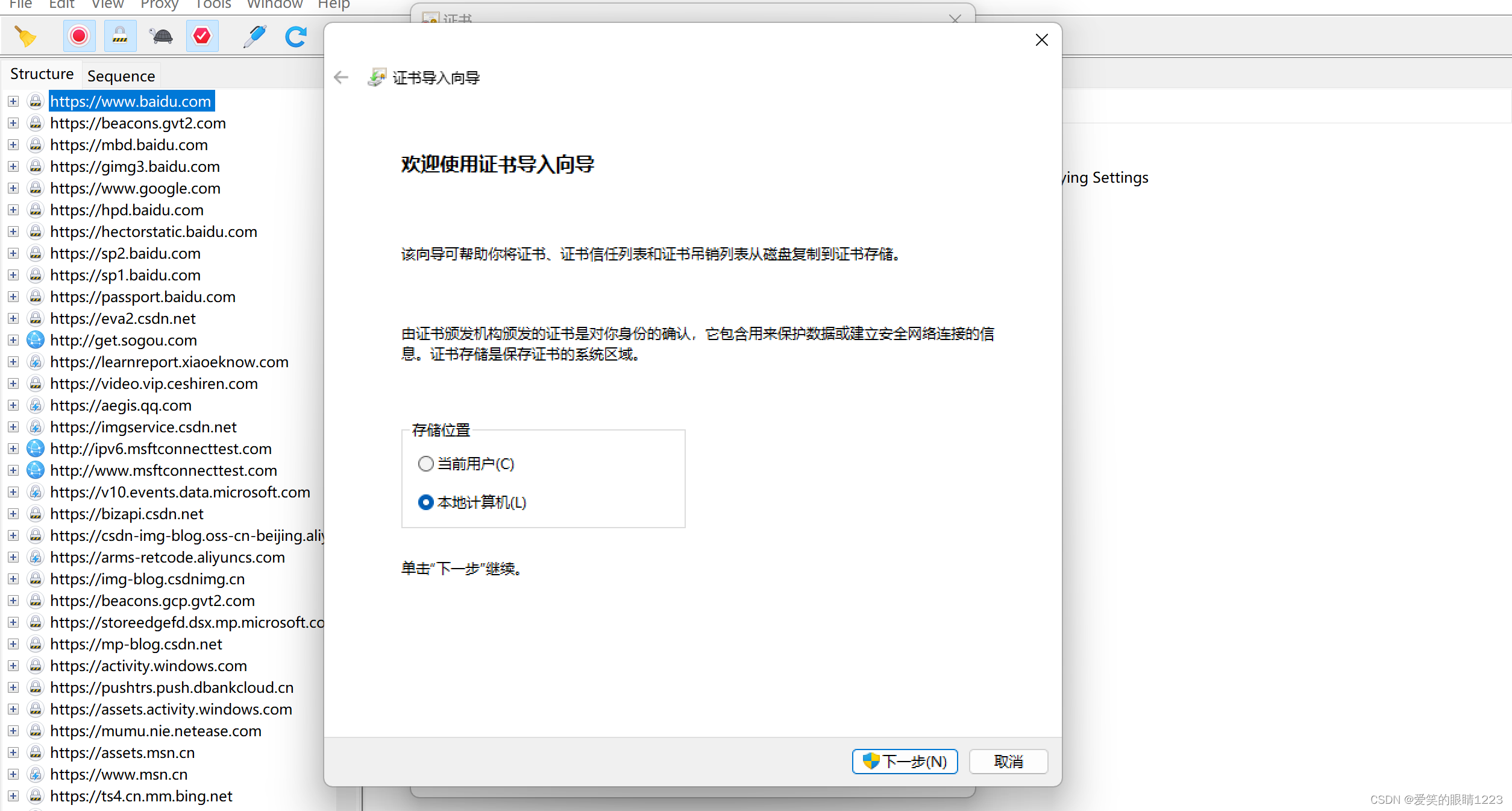This screenshot has height=811, width=1512.
Task: Click the wizard back arrow
Action: pyautogui.click(x=341, y=77)
